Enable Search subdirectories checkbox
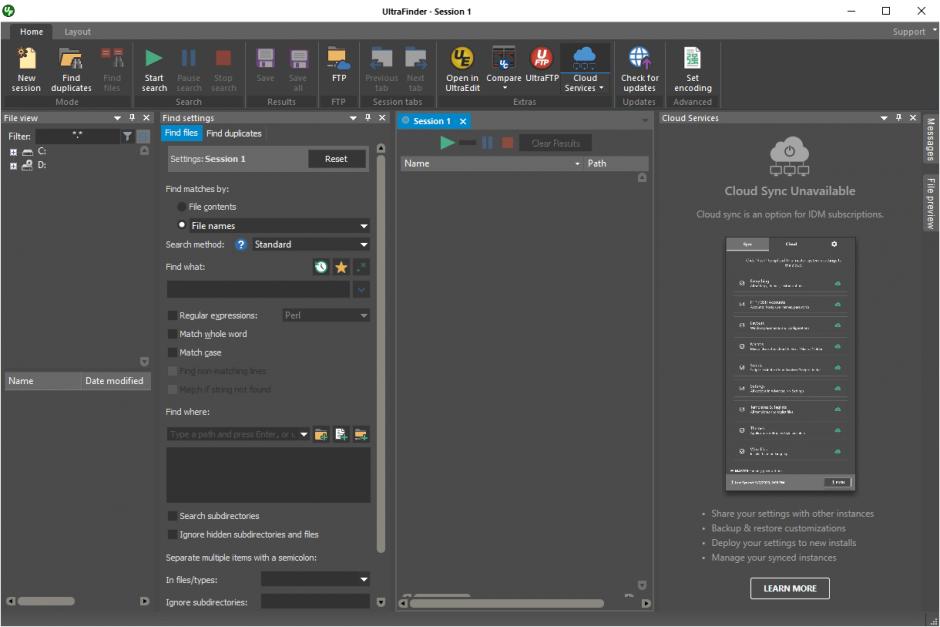The width and height of the screenshot is (940, 627). point(172,516)
